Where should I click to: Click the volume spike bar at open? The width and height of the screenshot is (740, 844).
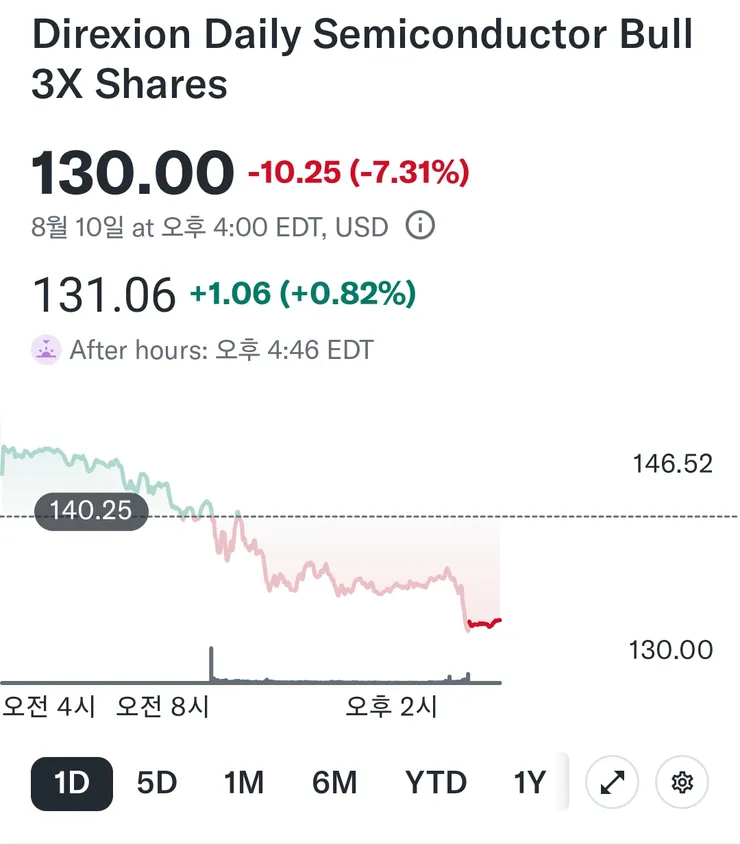(211, 664)
